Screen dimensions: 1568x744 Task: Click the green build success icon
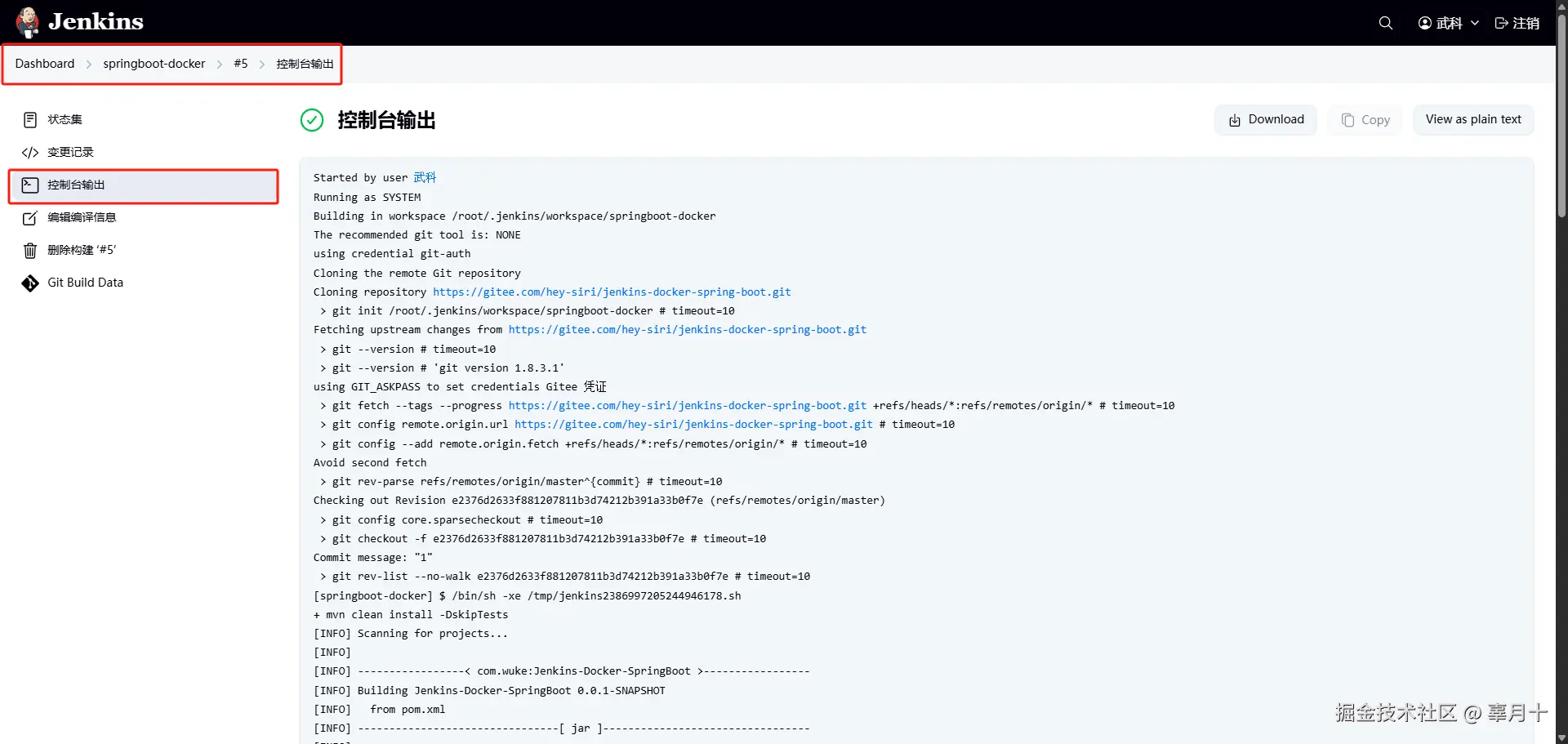pyautogui.click(x=312, y=121)
